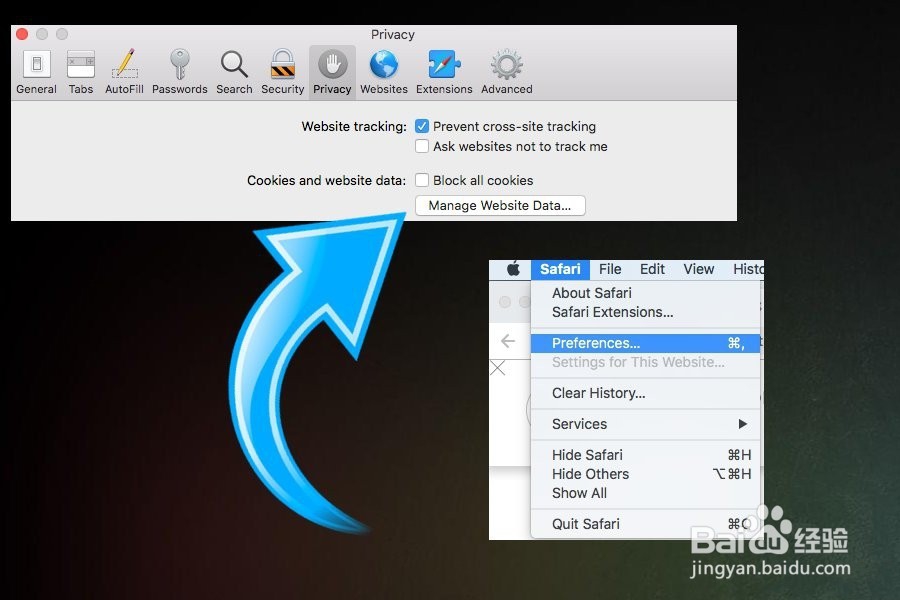Choose Hide Others
Viewport: 900px width, 600px height.
pyautogui.click(x=646, y=474)
